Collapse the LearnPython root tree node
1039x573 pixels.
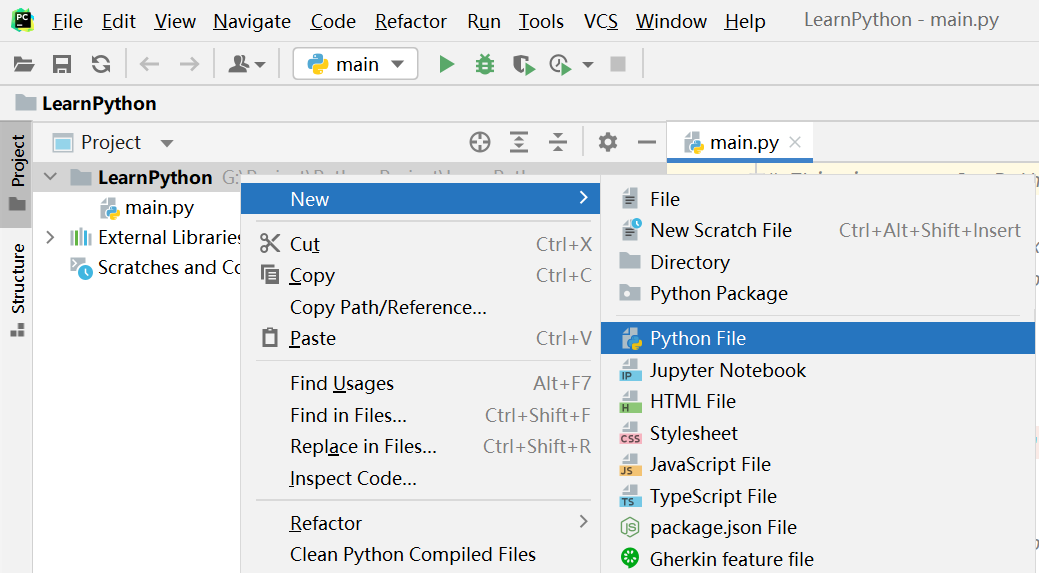[x=50, y=178]
